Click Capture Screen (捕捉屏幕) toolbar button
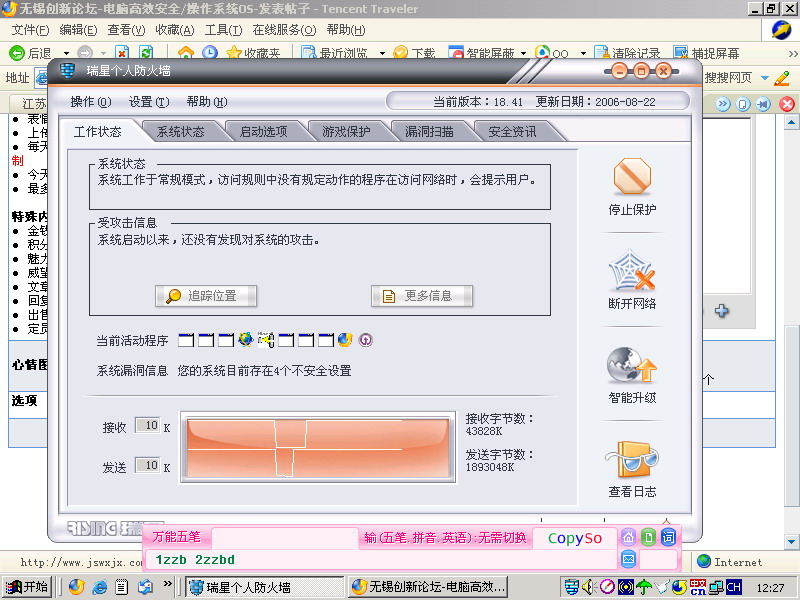This screenshot has height=600, width=800. [x=706, y=53]
